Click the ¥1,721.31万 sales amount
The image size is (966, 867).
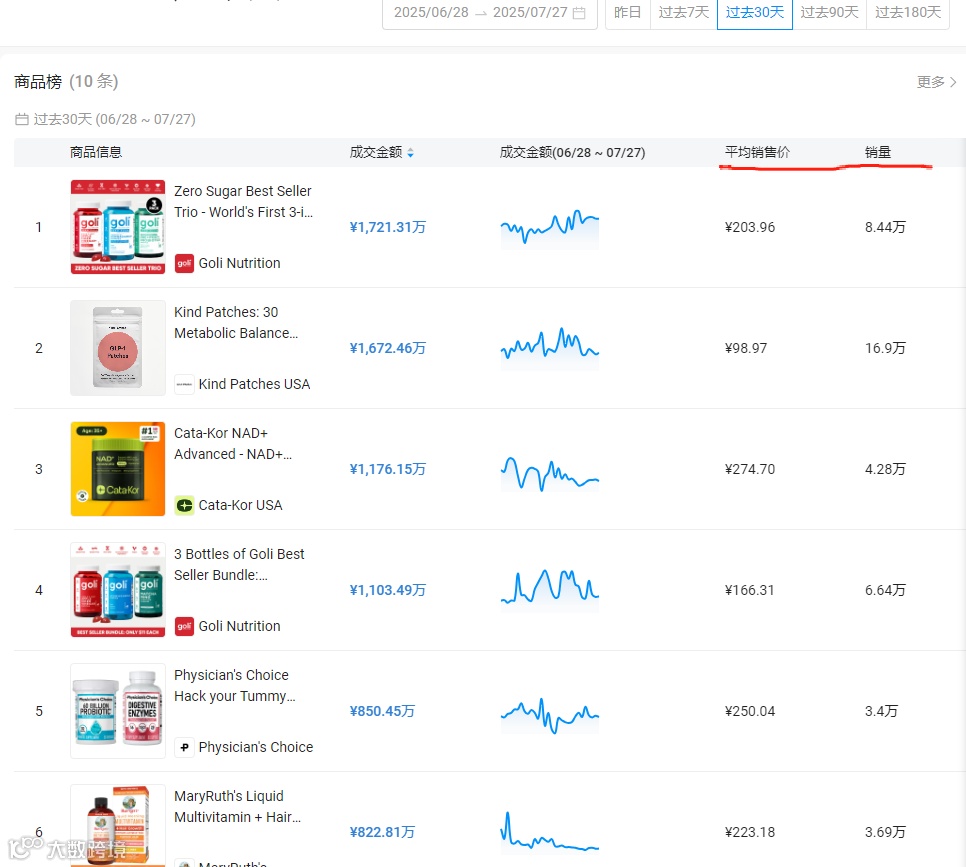[x=388, y=227]
